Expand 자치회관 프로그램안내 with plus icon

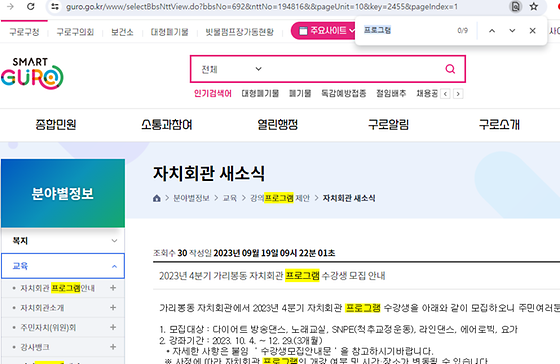point(113,288)
